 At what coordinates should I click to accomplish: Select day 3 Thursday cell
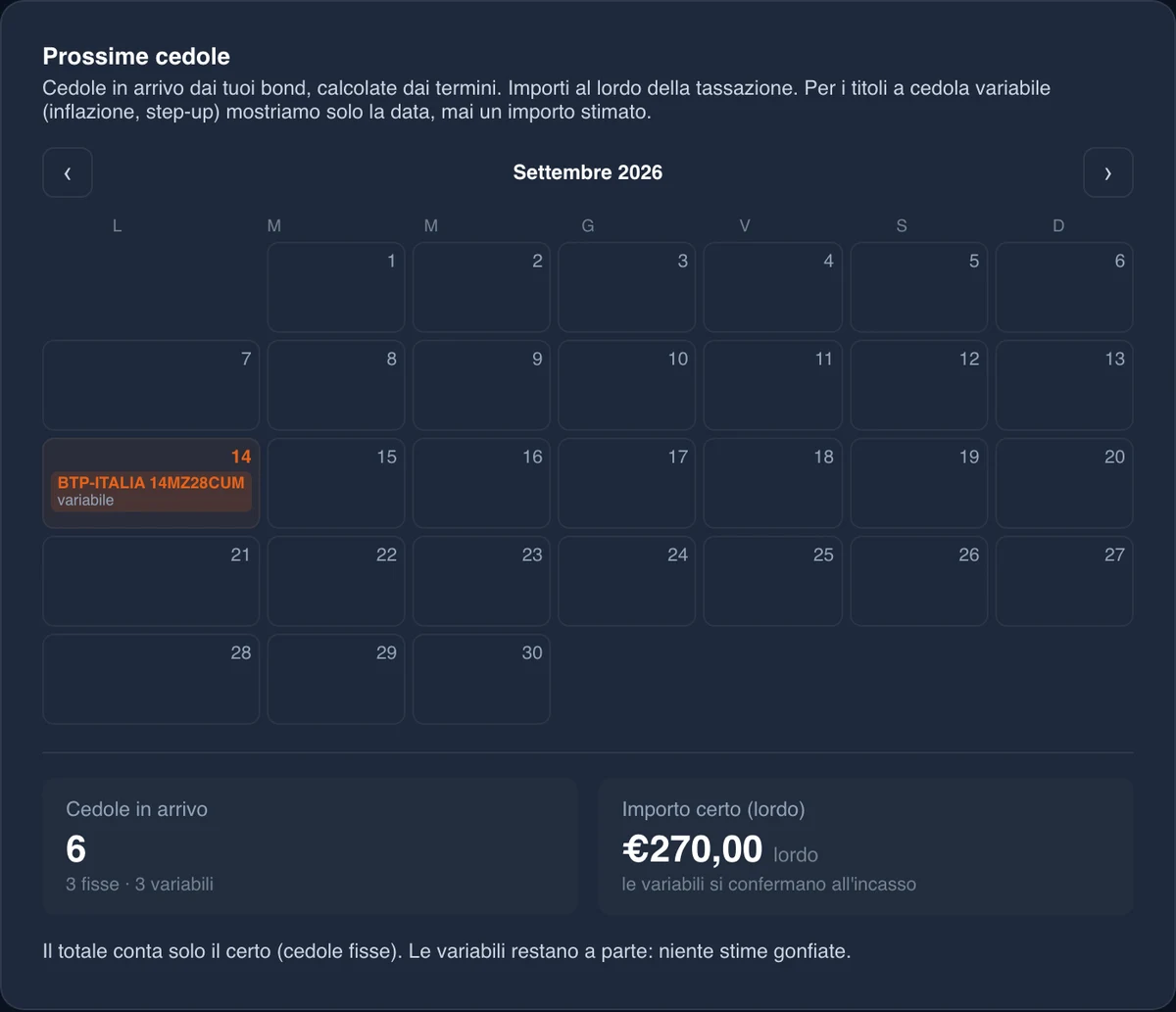[627, 287]
